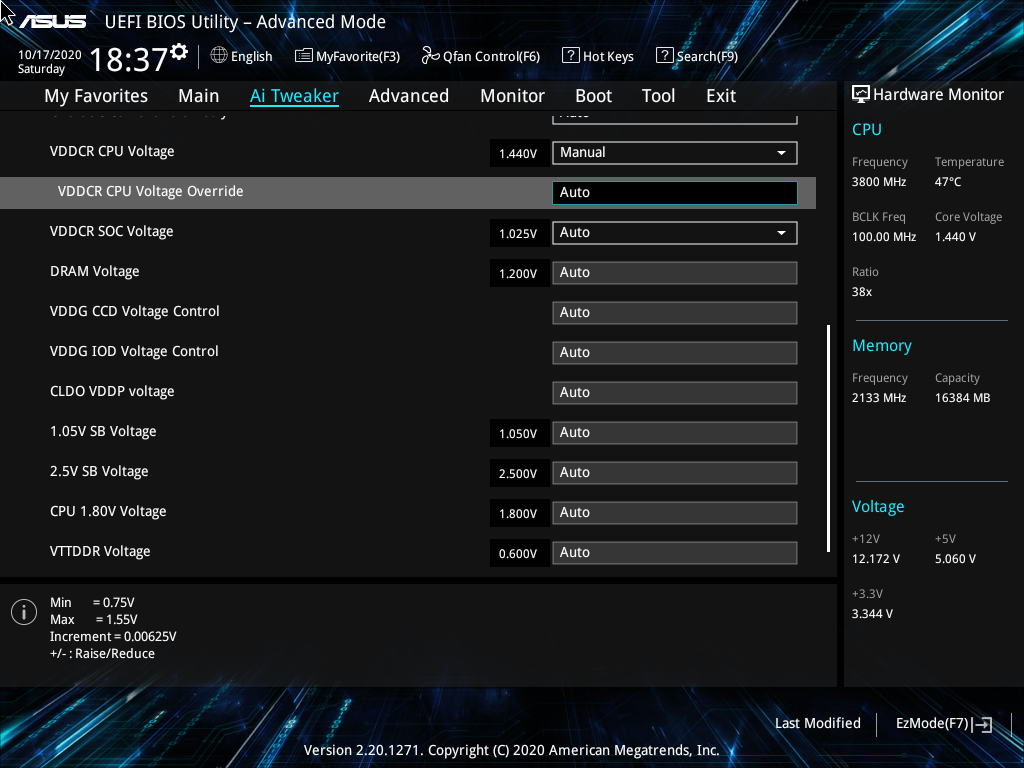Click the Search question mark icon
This screenshot has width=1024, height=768.
tap(664, 56)
